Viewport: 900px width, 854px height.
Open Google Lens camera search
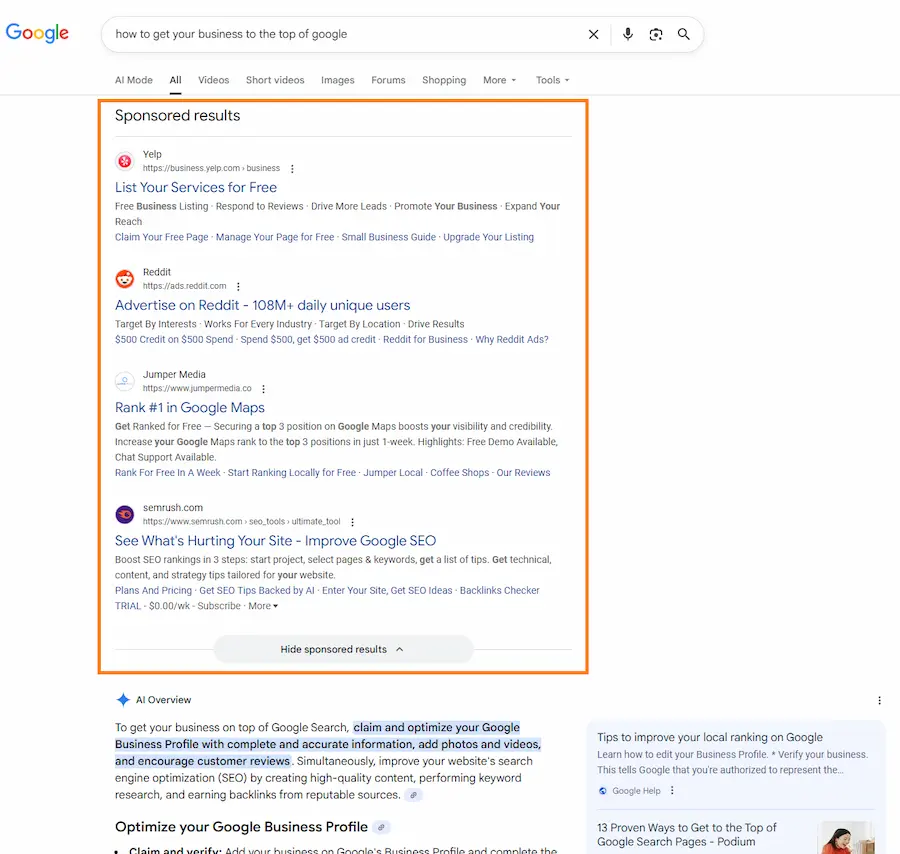[656, 34]
